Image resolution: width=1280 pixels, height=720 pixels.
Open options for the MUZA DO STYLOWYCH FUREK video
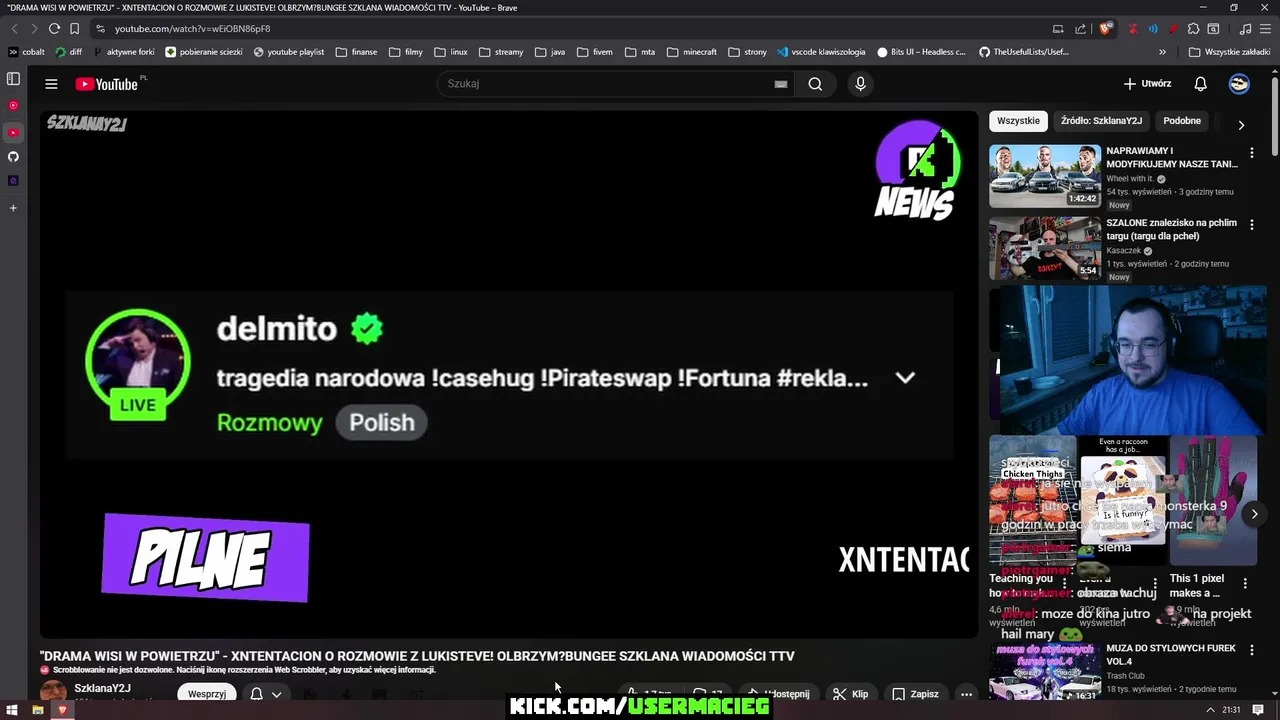click(x=1251, y=650)
